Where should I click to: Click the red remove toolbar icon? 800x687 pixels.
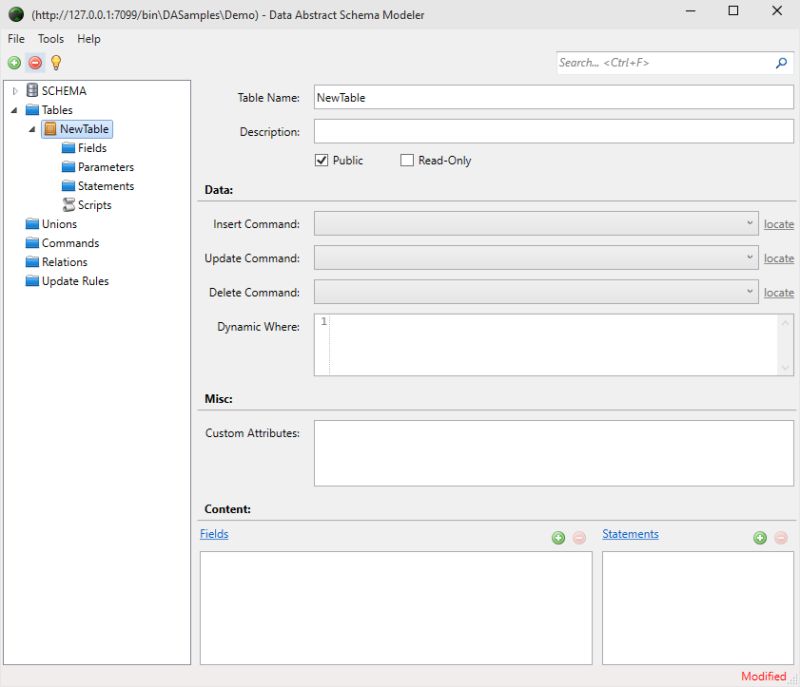[x=34, y=62]
